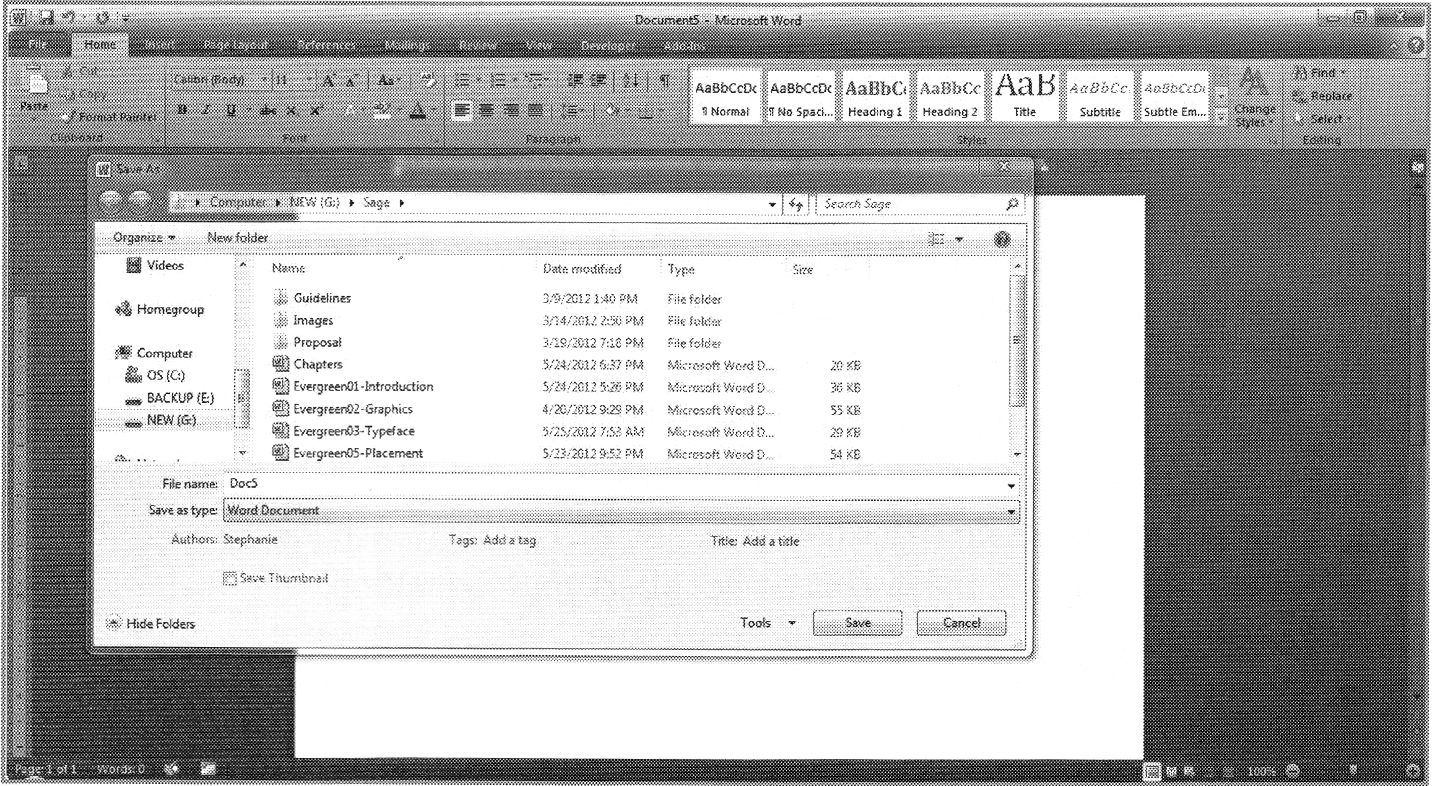Apply the Heading 1 style

[877, 98]
